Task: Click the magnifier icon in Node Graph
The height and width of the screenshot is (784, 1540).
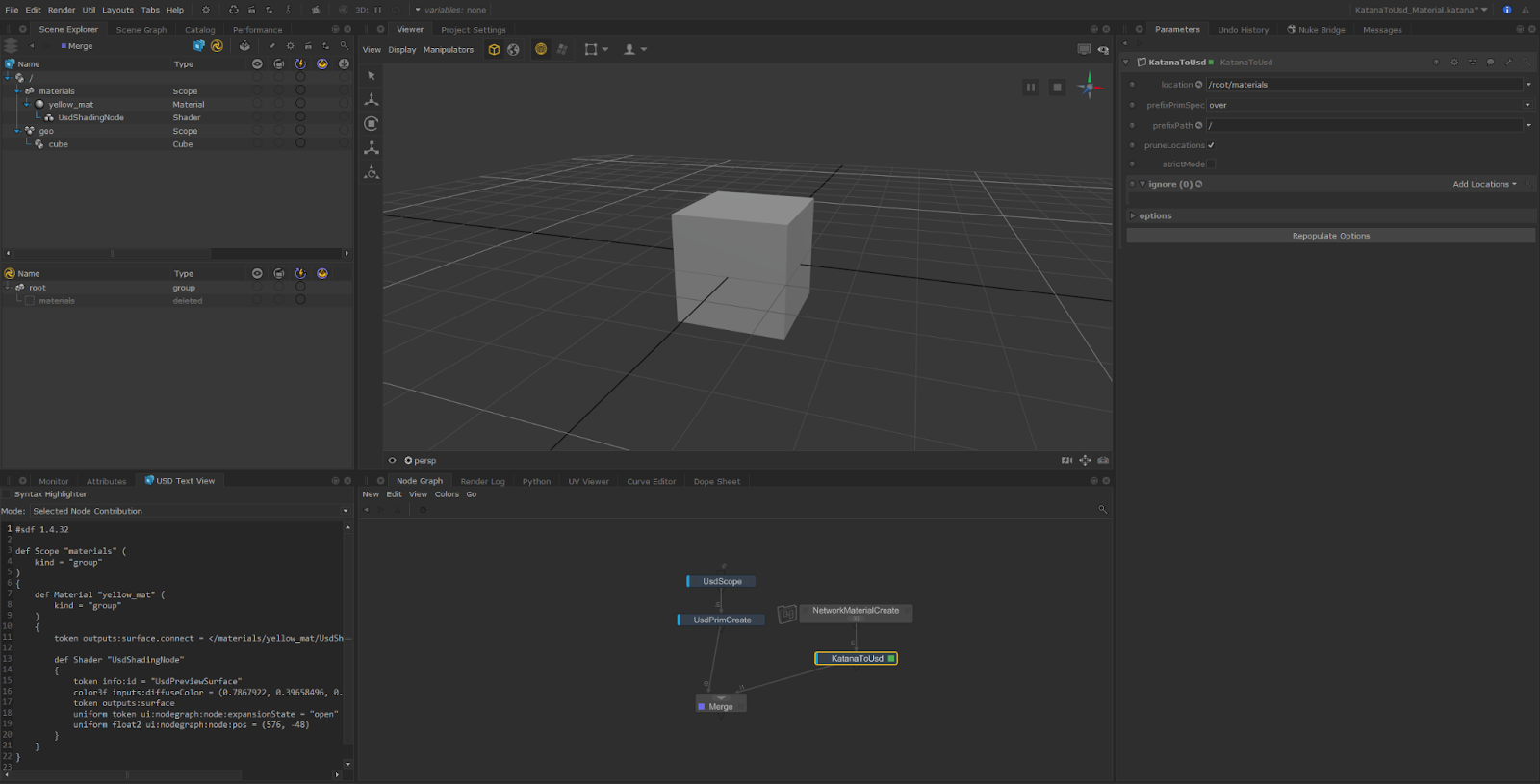Action: [1102, 510]
